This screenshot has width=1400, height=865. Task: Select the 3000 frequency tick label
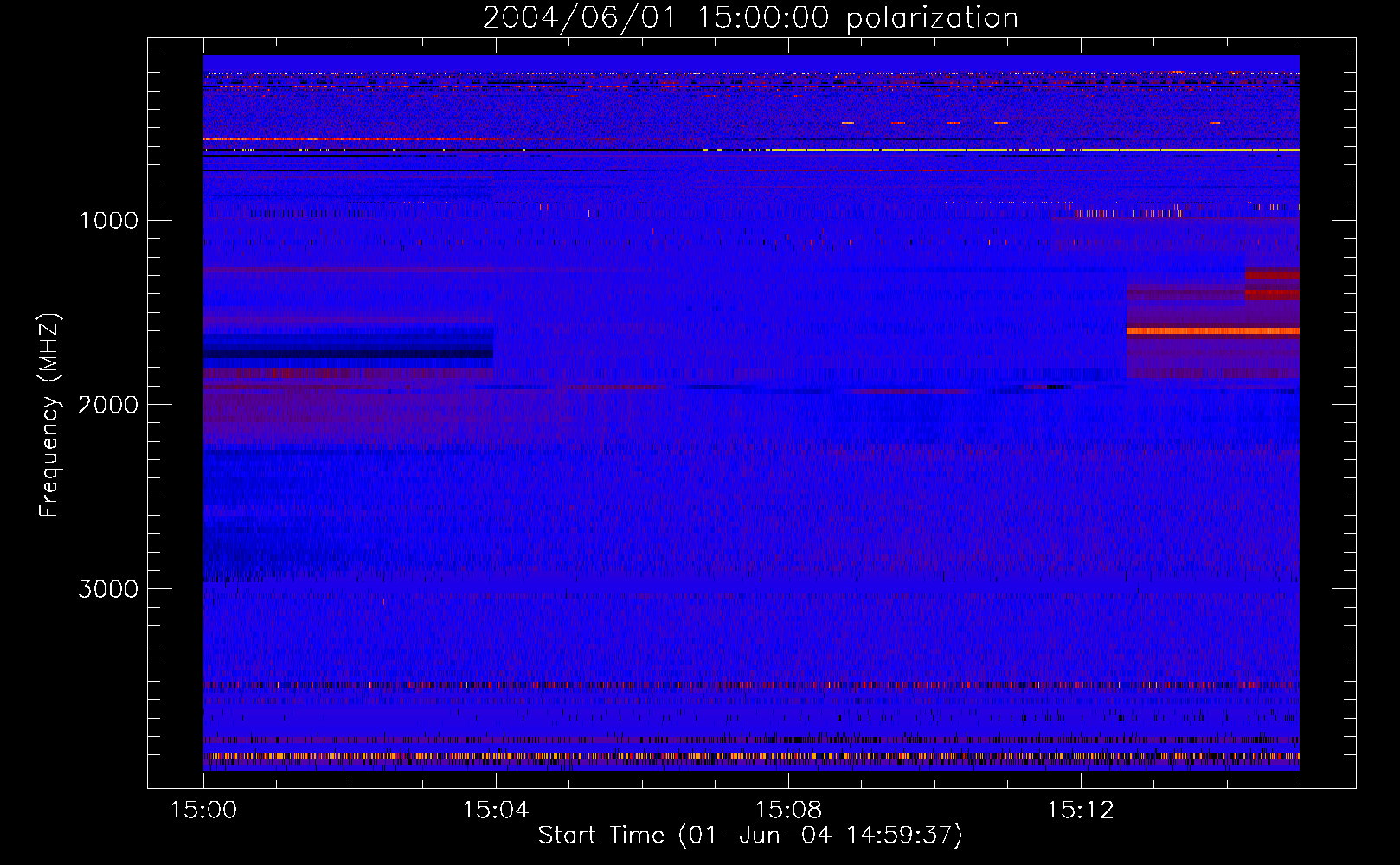[x=108, y=589]
